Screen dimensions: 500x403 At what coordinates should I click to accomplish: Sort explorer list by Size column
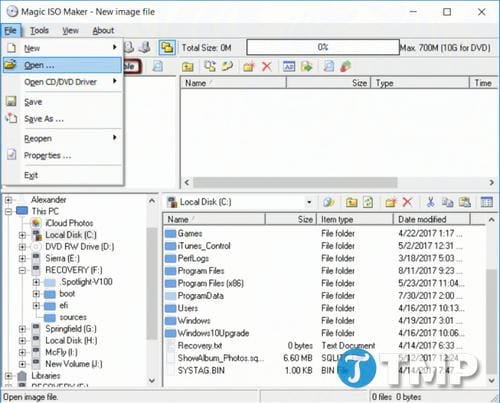tap(290, 219)
